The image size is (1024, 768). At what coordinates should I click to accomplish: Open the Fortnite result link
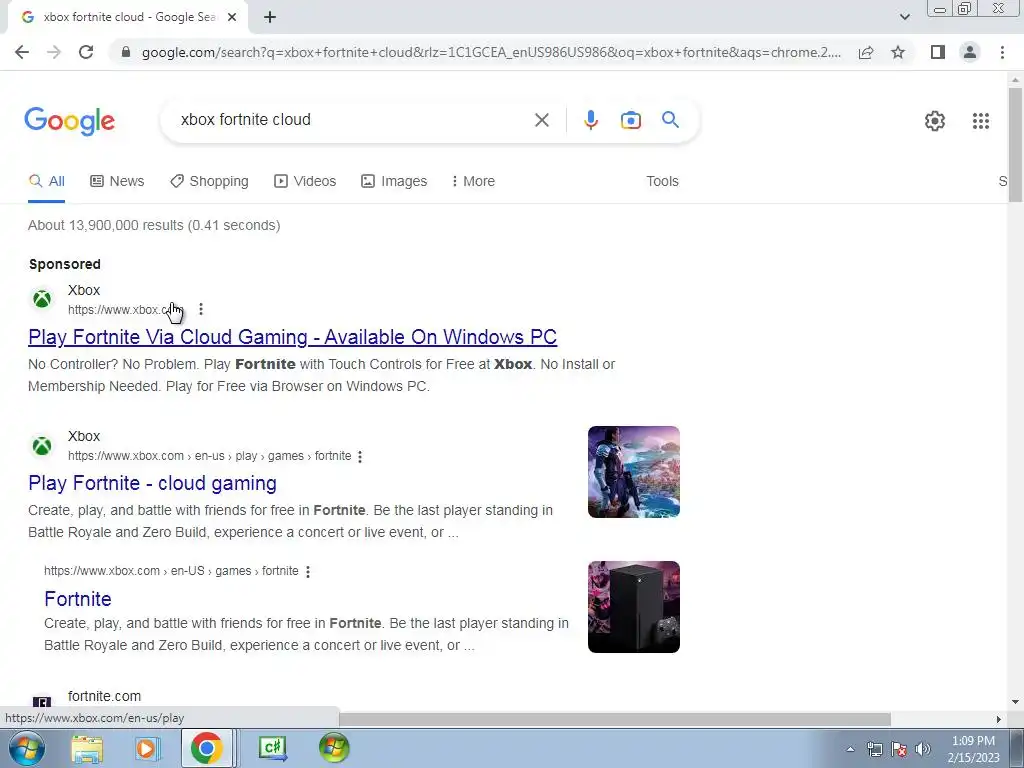point(78,599)
